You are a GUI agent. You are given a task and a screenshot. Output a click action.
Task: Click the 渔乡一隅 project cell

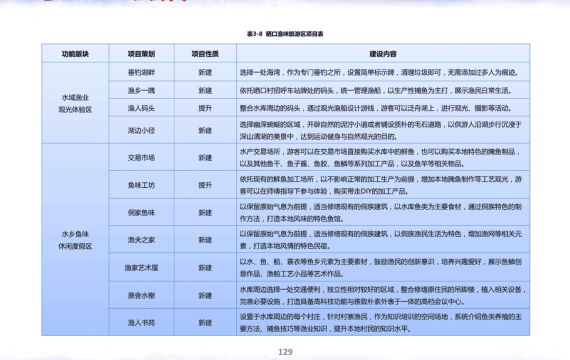tap(141, 90)
